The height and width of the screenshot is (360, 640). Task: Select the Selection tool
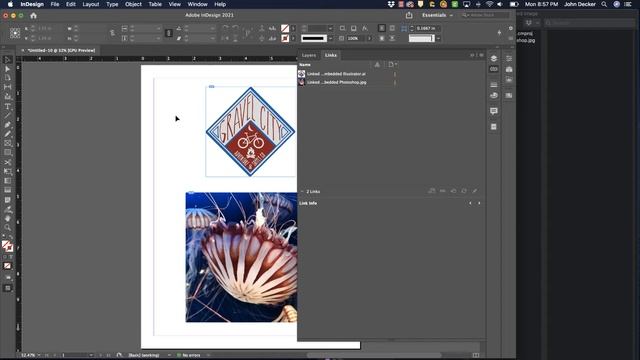7,60
